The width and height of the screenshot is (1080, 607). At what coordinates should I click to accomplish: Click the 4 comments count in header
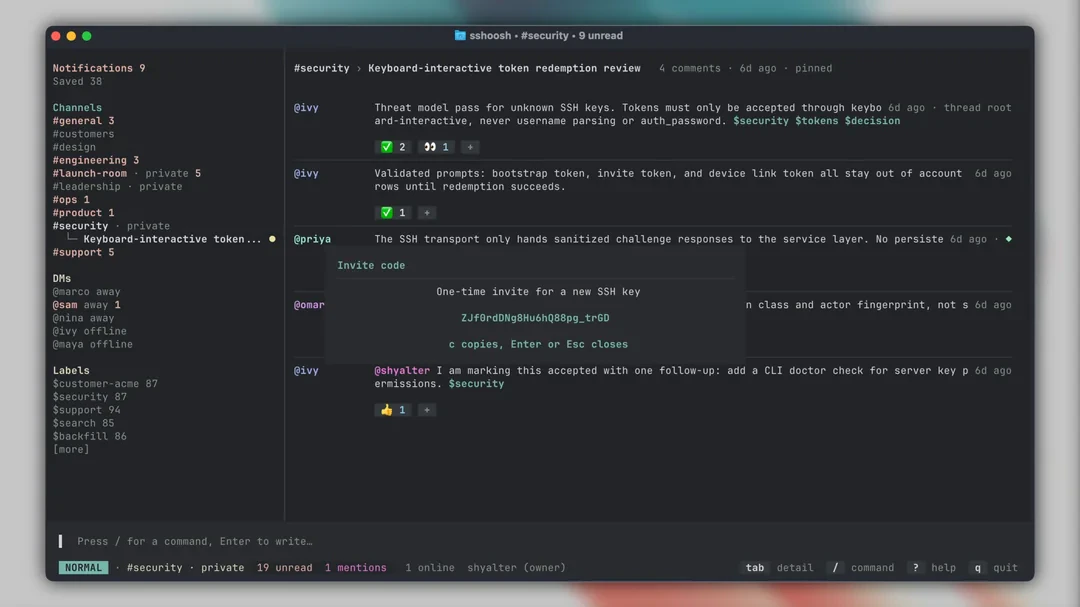pos(689,68)
